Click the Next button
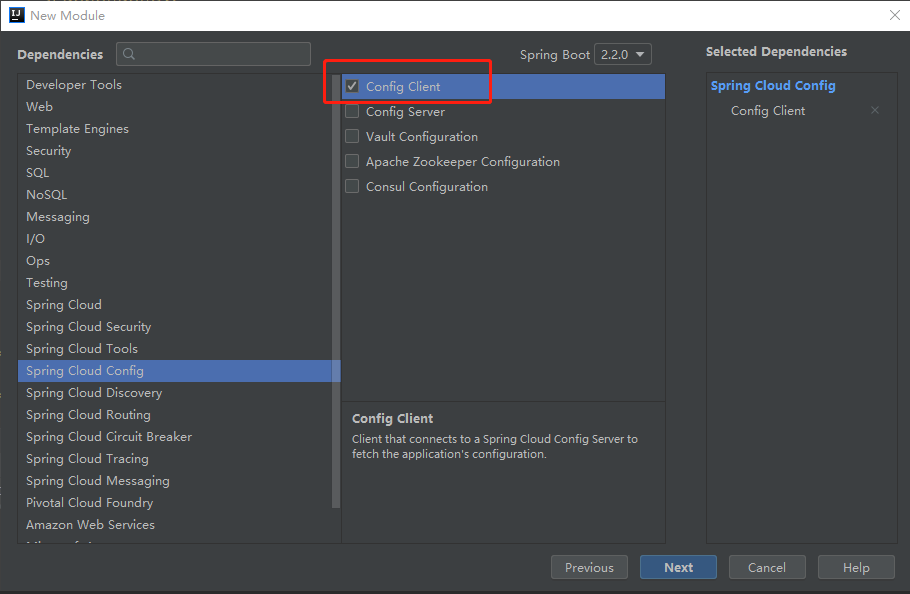910x594 pixels. coord(678,567)
